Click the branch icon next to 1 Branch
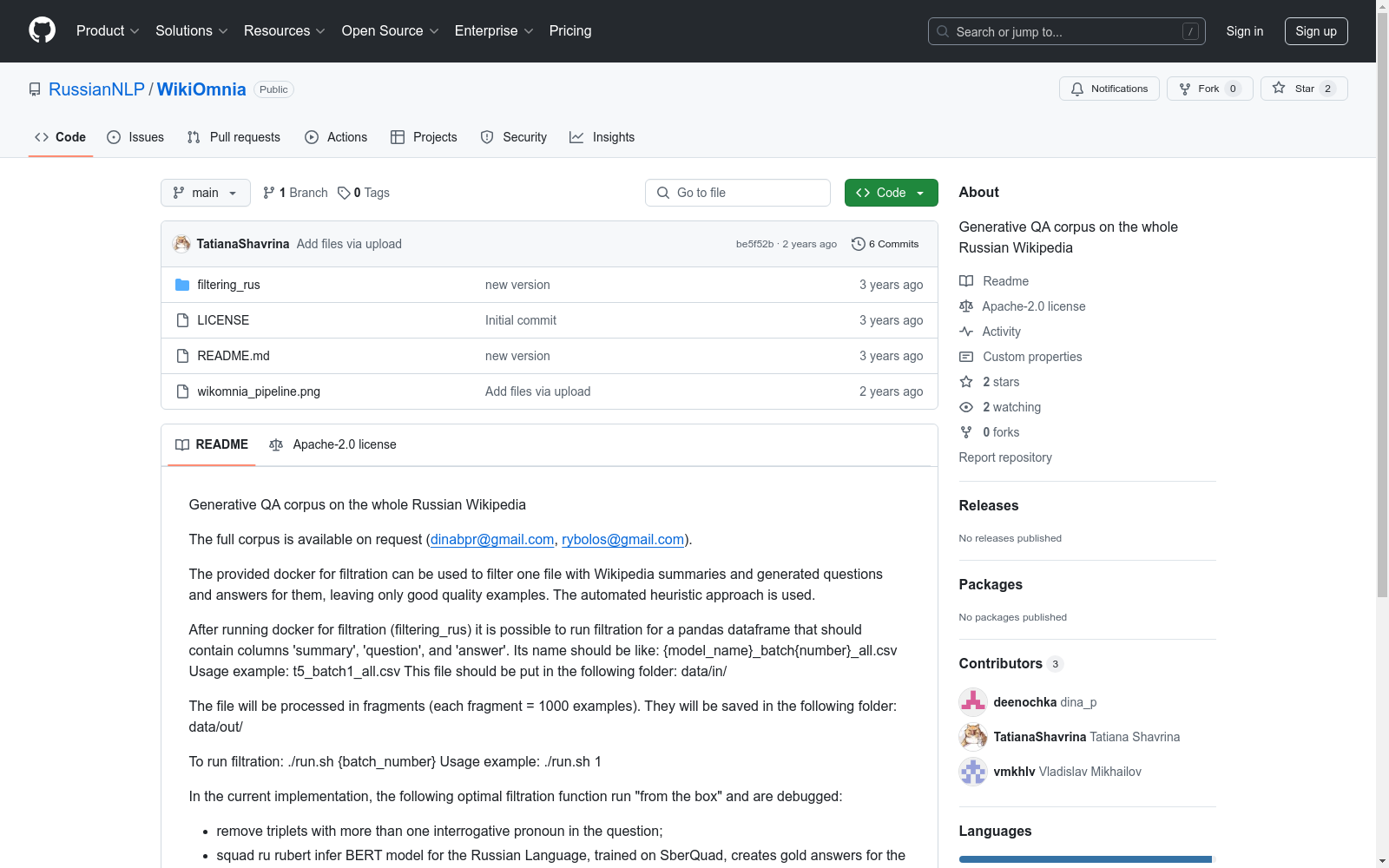 pos(269,193)
